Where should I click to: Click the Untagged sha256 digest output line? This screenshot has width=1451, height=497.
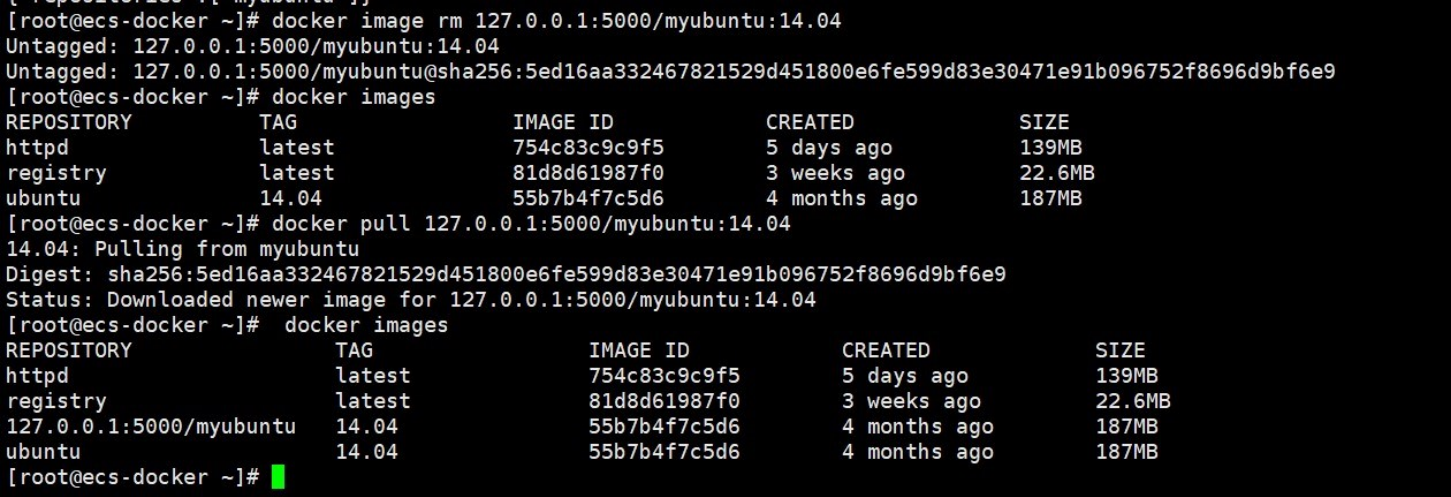click(670, 72)
